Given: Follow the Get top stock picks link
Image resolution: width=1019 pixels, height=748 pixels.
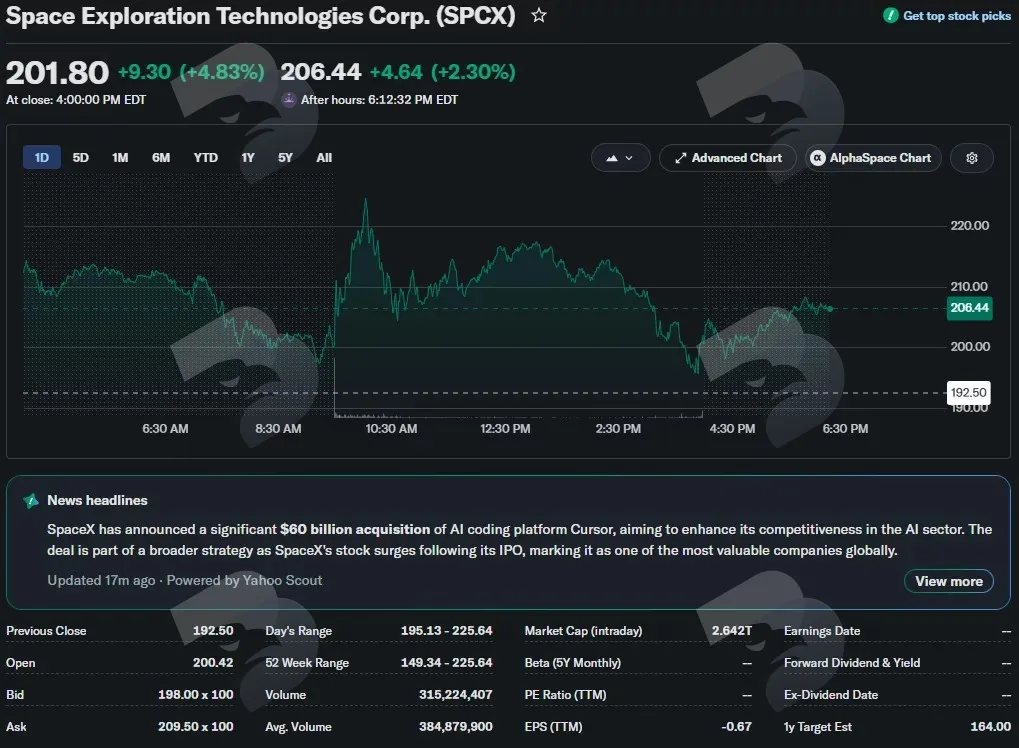Looking at the screenshot, I should point(957,16).
